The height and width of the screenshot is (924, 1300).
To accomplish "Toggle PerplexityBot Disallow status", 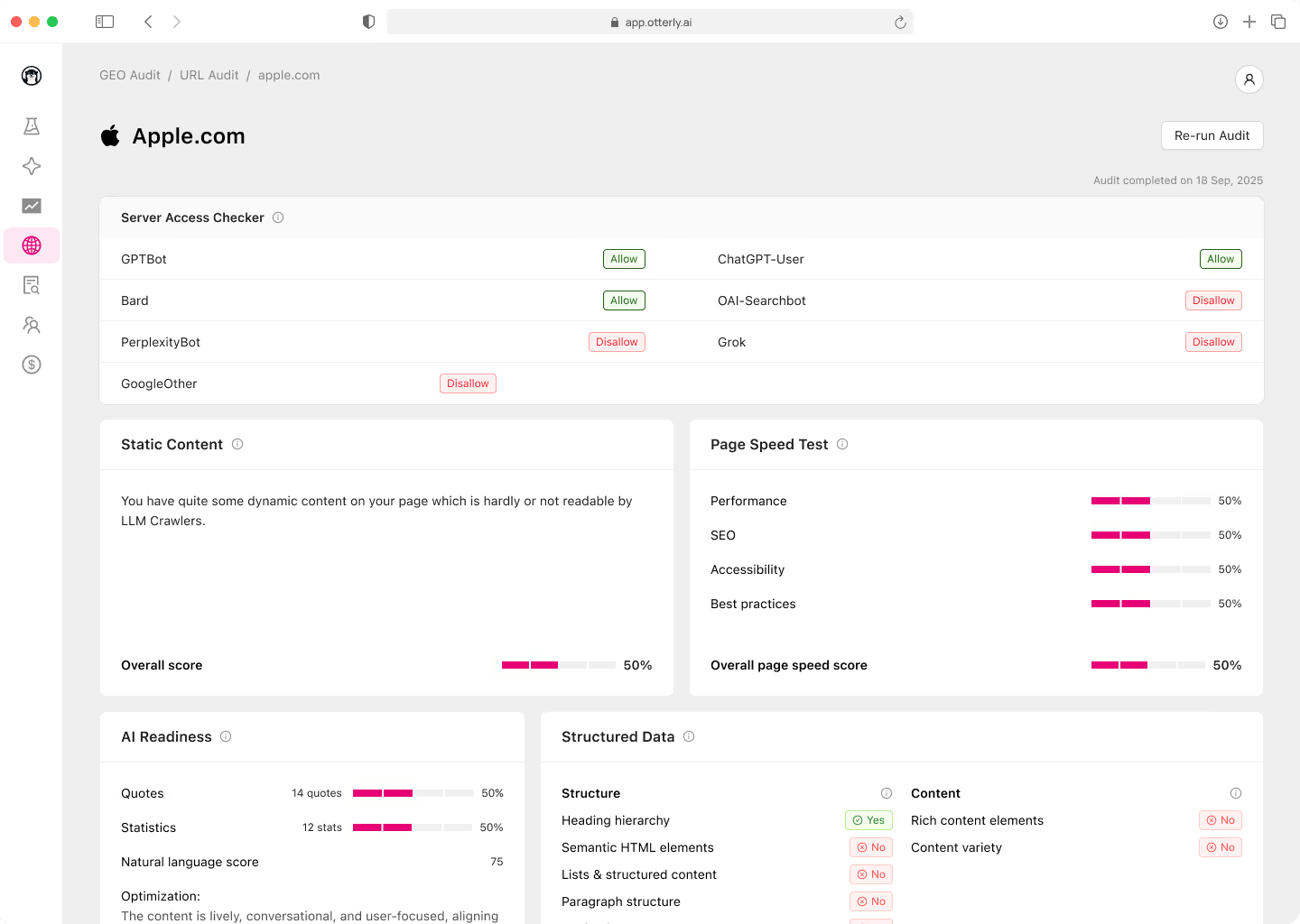I will coord(617,342).
